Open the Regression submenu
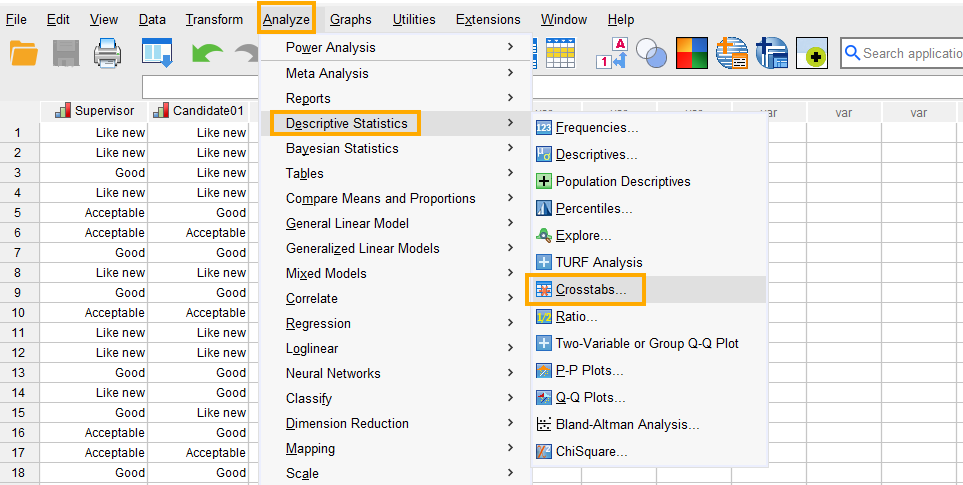Image resolution: width=963 pixels, height=485 pixels. (396, 324)
